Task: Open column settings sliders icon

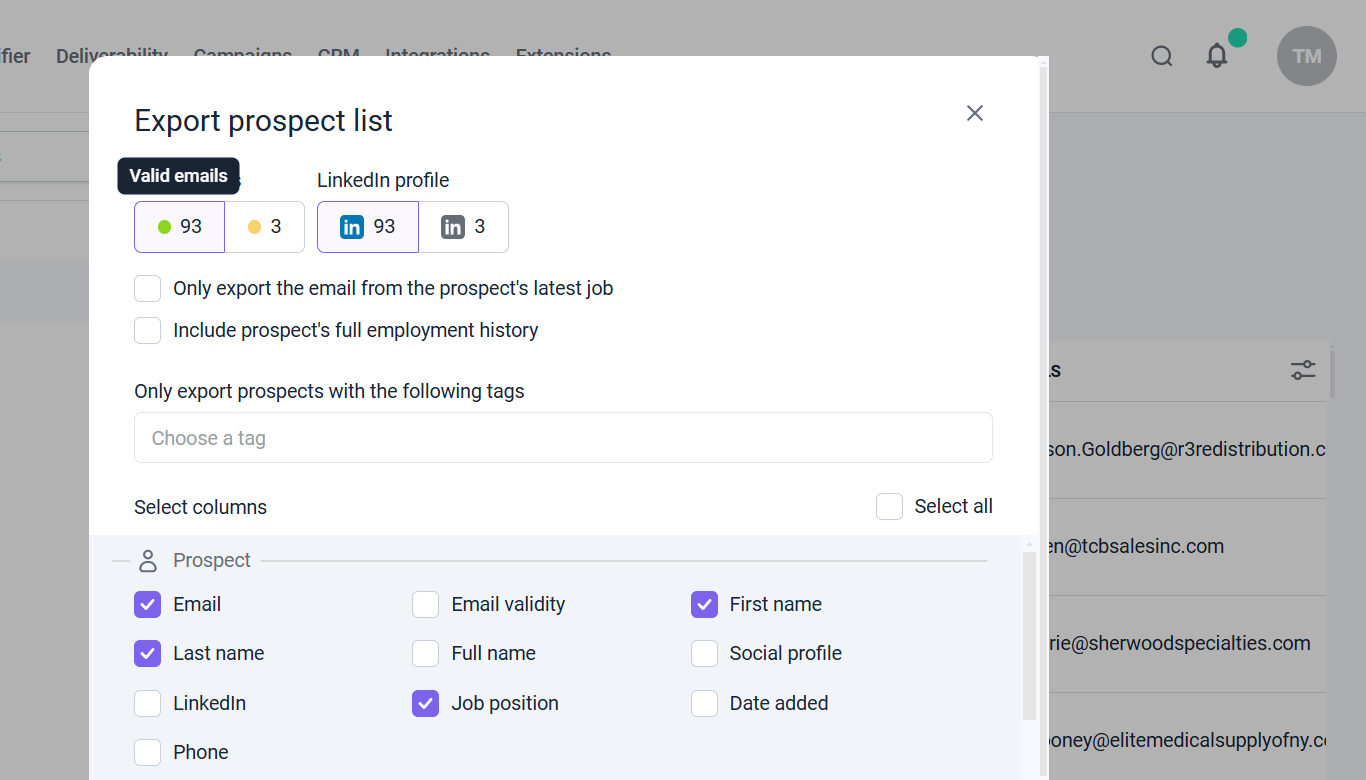Action: 1303,370
